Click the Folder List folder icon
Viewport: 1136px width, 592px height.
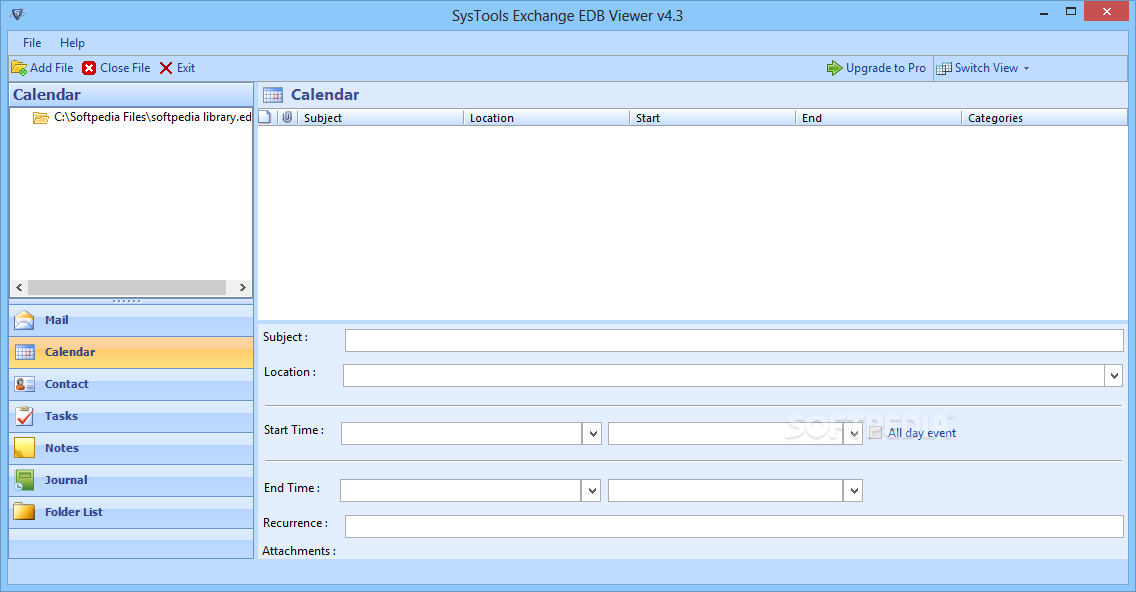coord(25,512)
